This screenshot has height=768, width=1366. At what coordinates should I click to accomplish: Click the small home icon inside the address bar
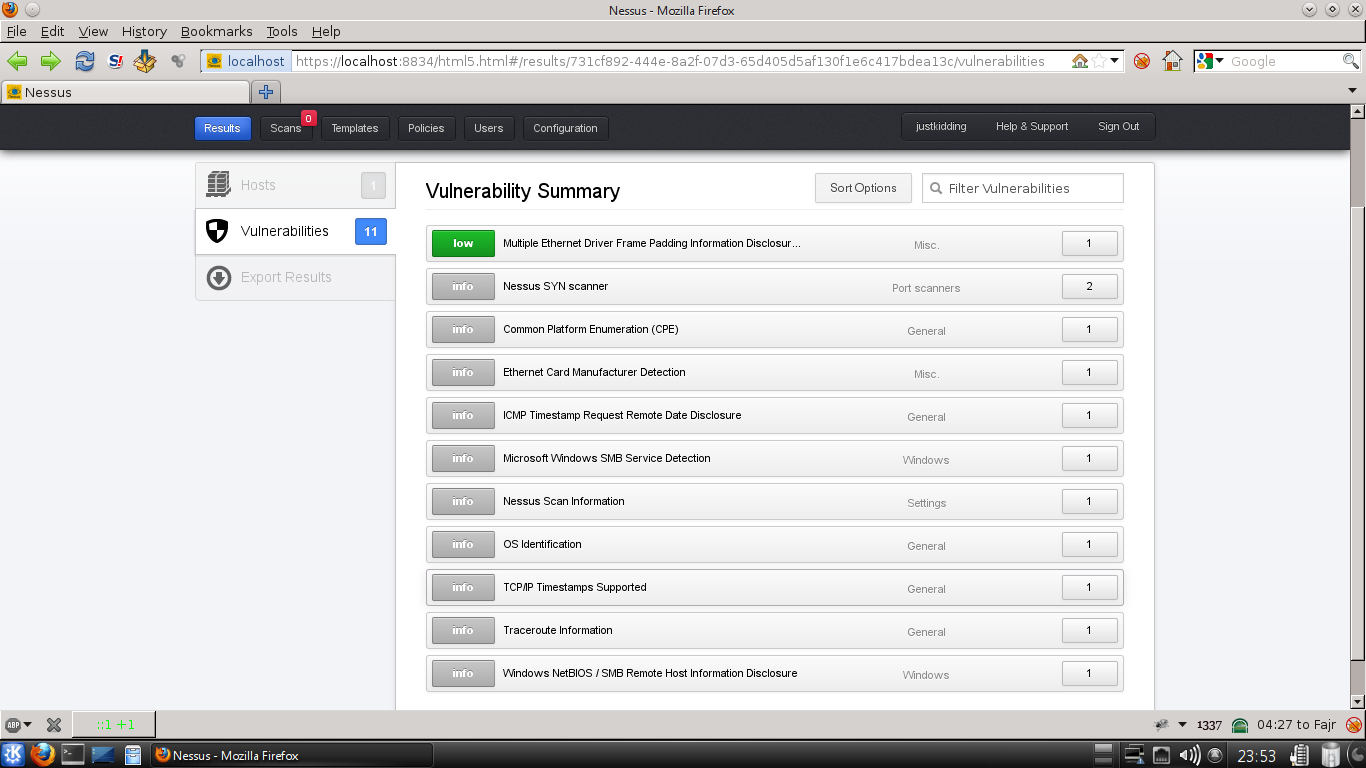pos(1080,61)
